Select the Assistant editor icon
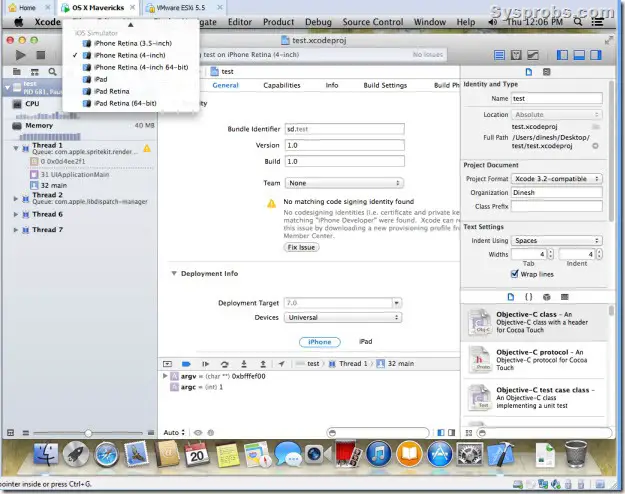 (516, 55)
